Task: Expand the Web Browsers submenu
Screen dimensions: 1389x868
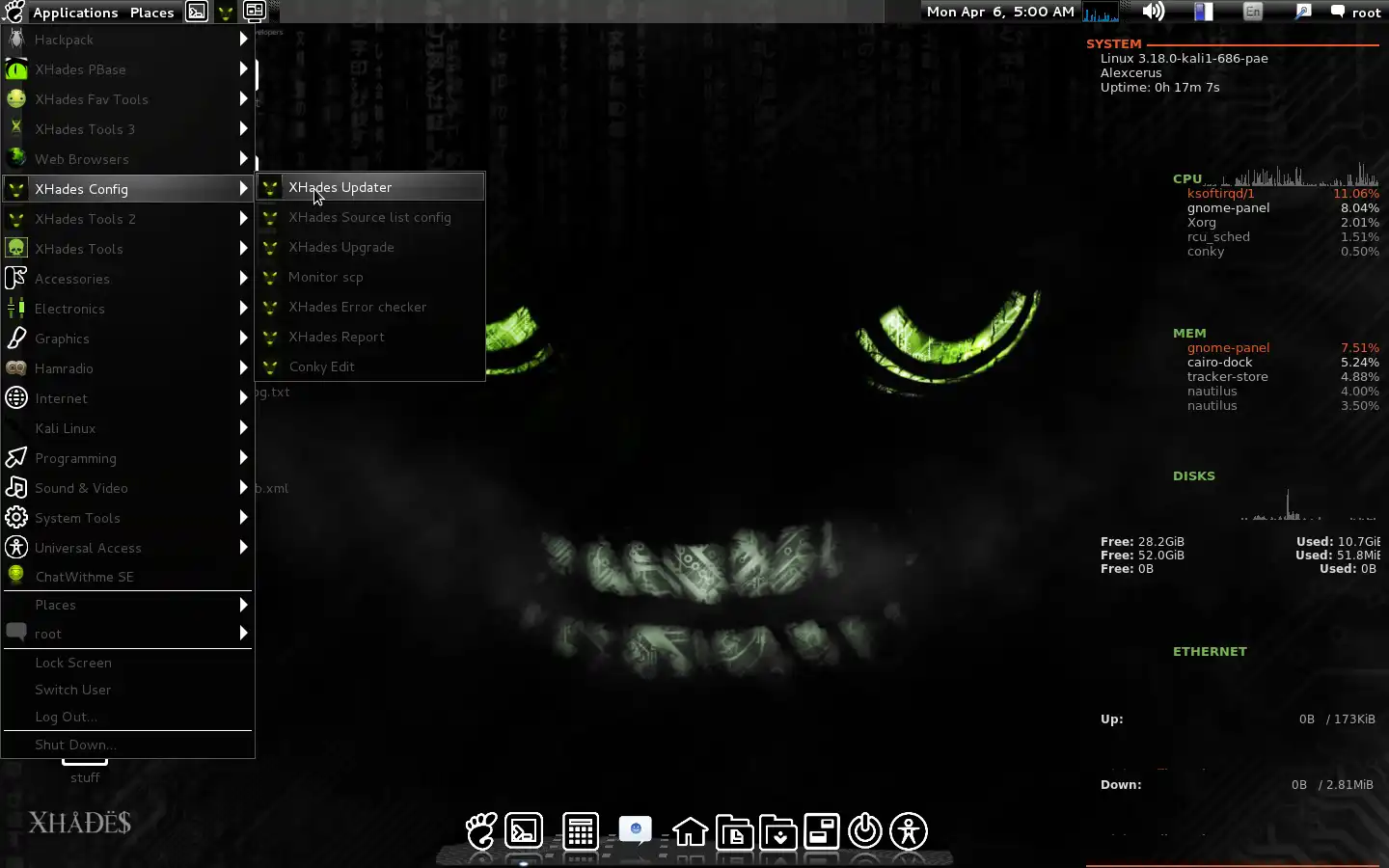Action: click(x=127, y=159)
